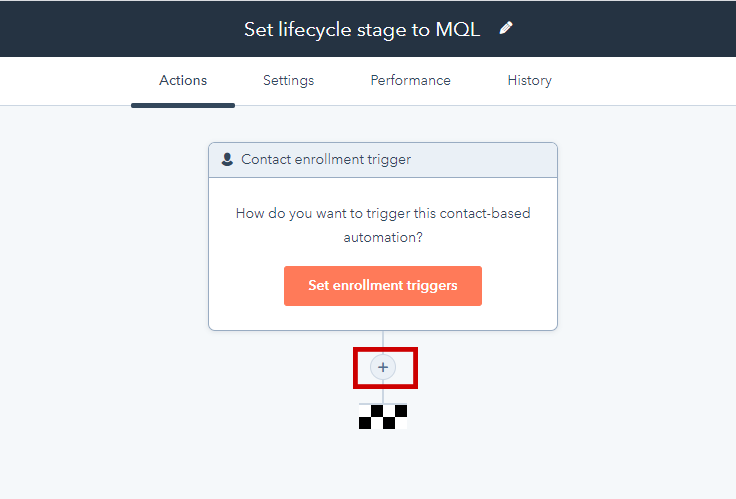Click the contact person icon in trigger header
This screenshot has height=499, width=736.
(x=227, y=160)
